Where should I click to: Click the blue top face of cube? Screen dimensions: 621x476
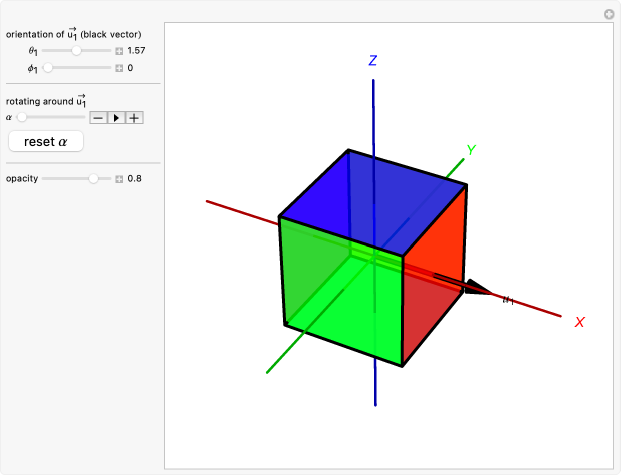(x=370, y=200)
